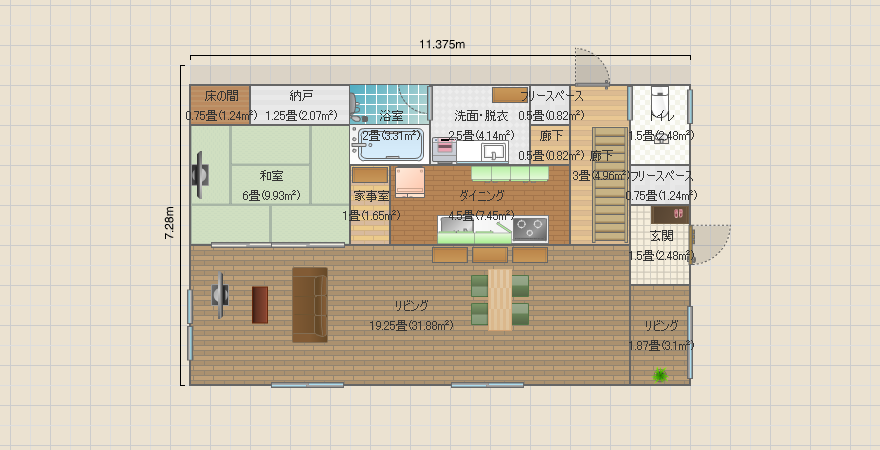Viewport: 880px width, 450px height.
Task: Select the living room television on the left
Action: 220,295
